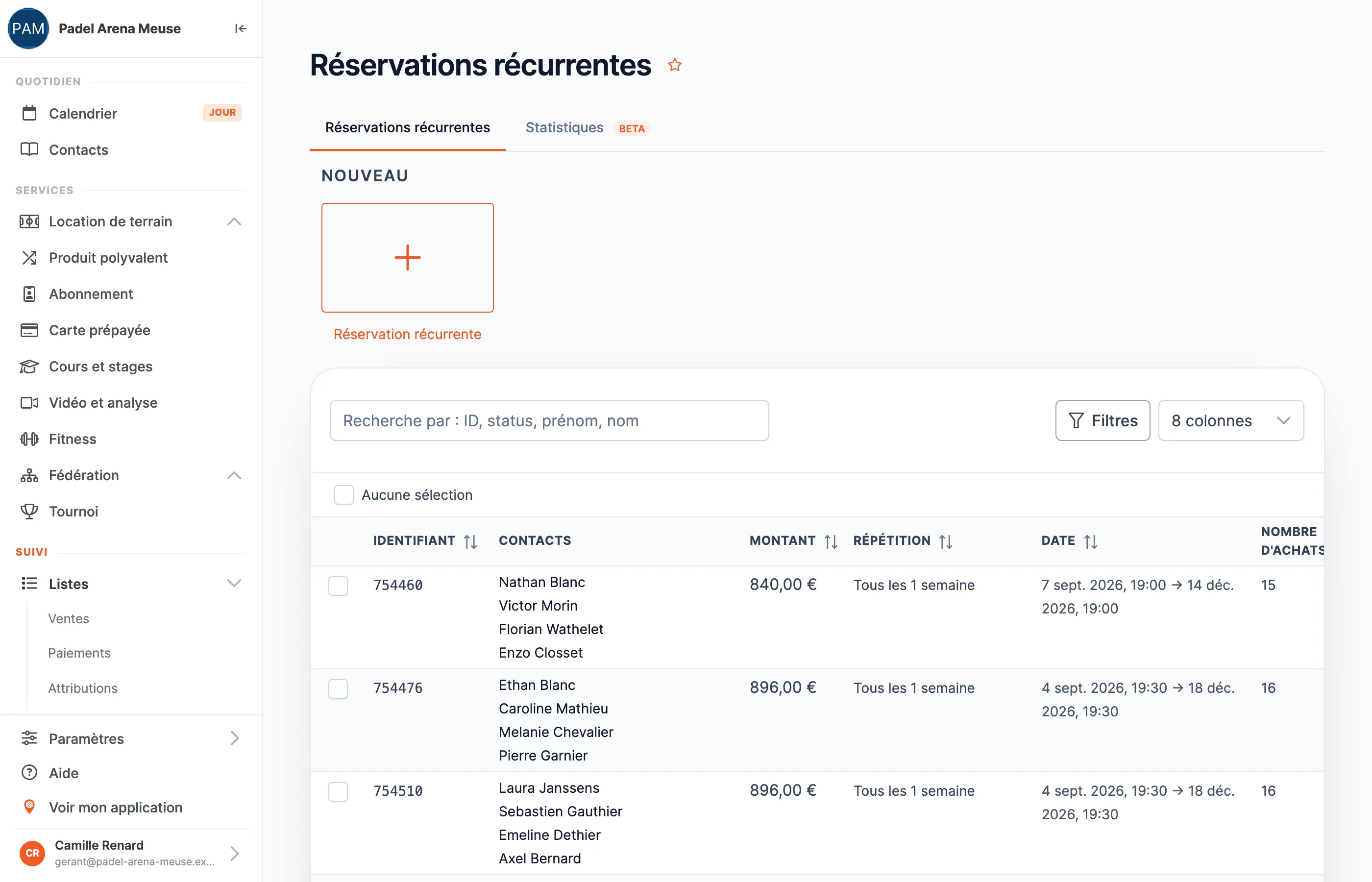This screenshot has height=882, width=1372.
Task: Click the Produit polyvalent shuffle icon
Action: point(29,258)
